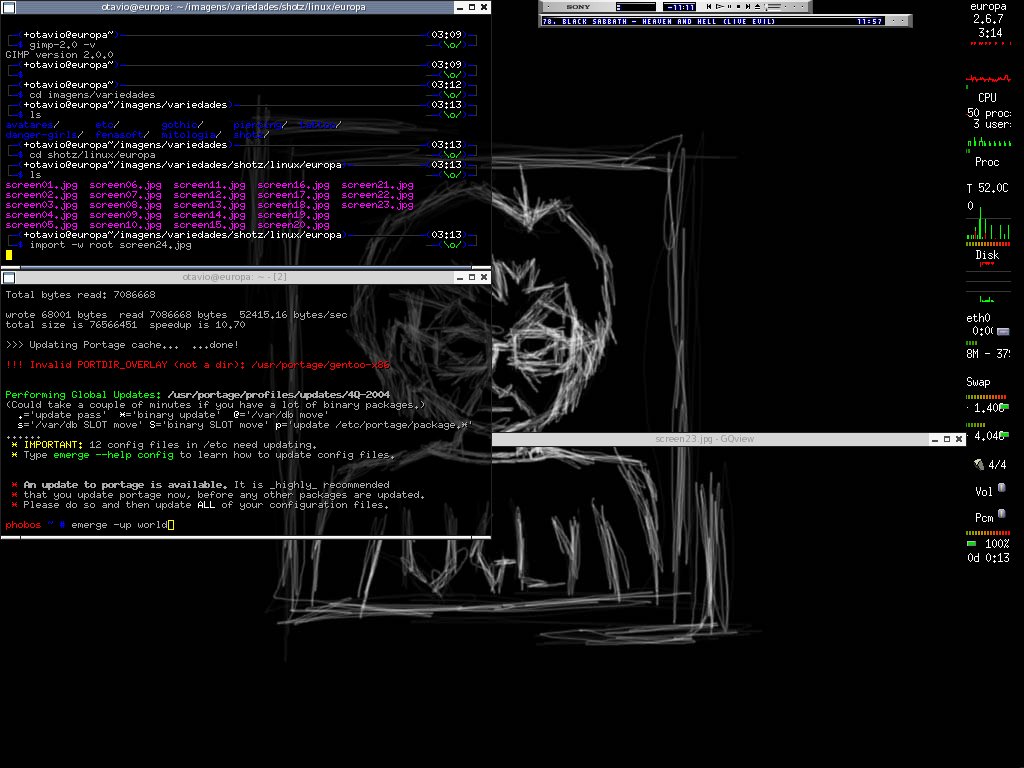Click the avatares/ directory name

pyautogui.click(x=32, y=125)
